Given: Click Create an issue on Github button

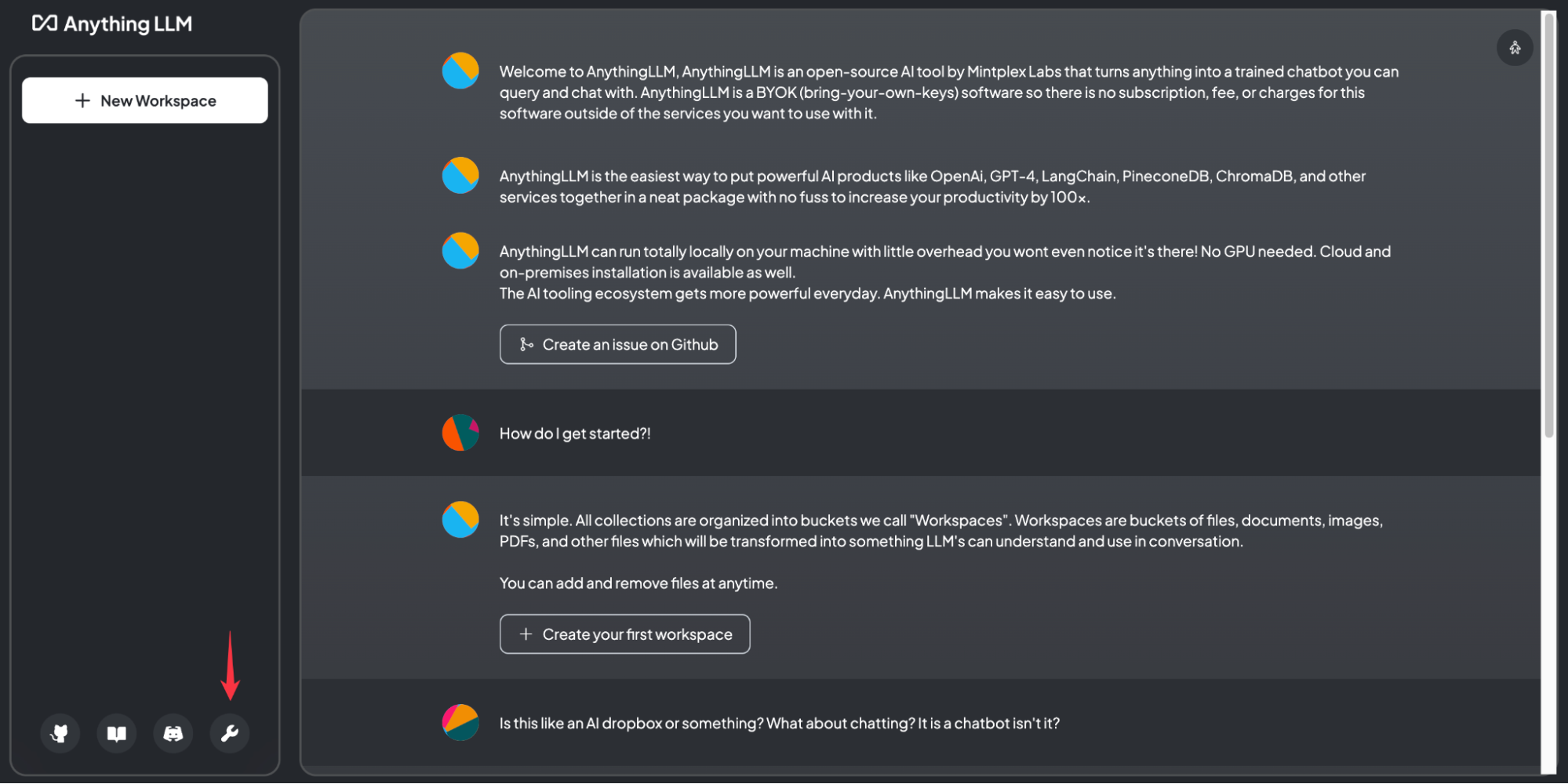Looking at the screenshot, I should coord(617,344).
